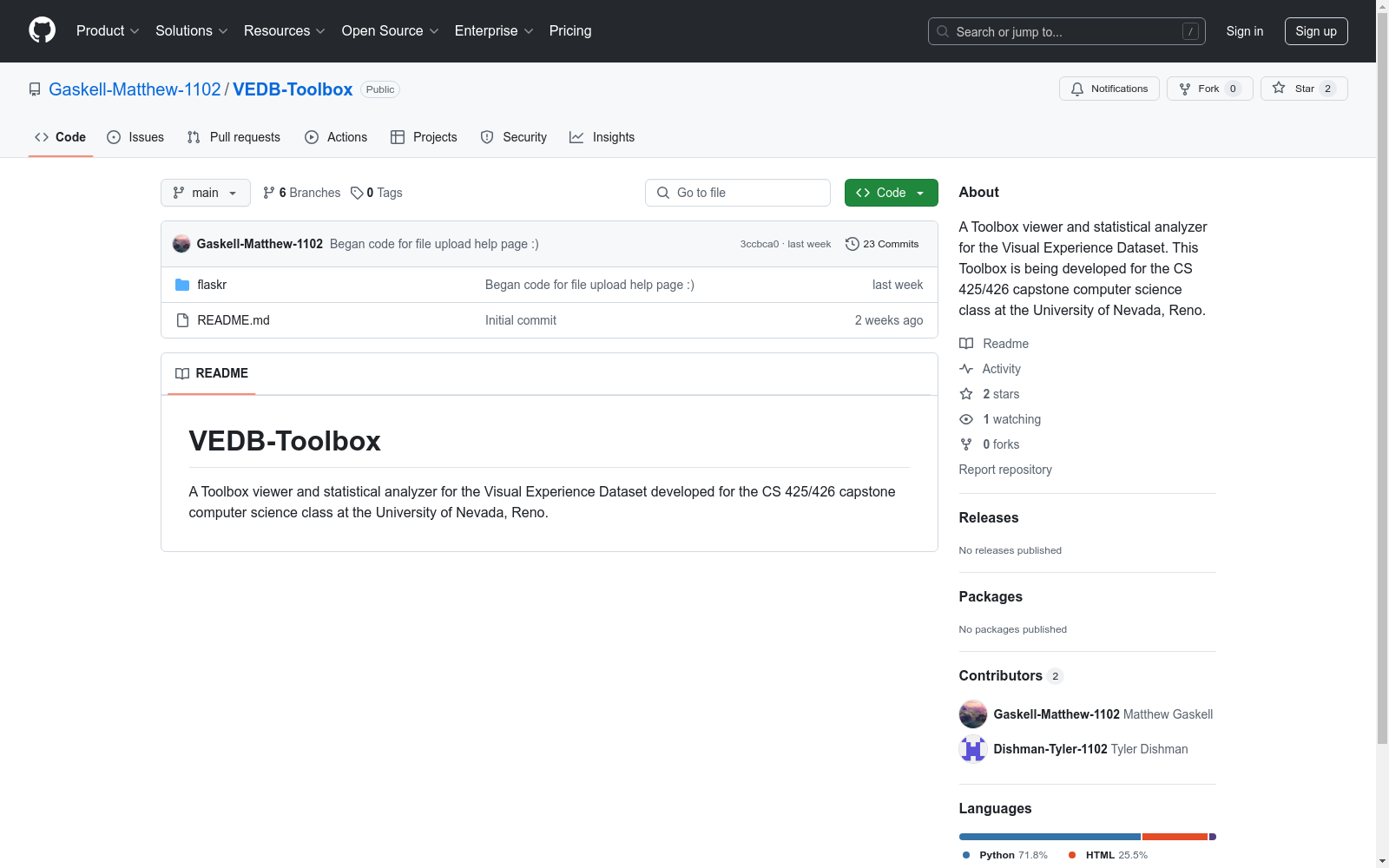Click the eye icon next to 1 watching

[x=966, y=419]
